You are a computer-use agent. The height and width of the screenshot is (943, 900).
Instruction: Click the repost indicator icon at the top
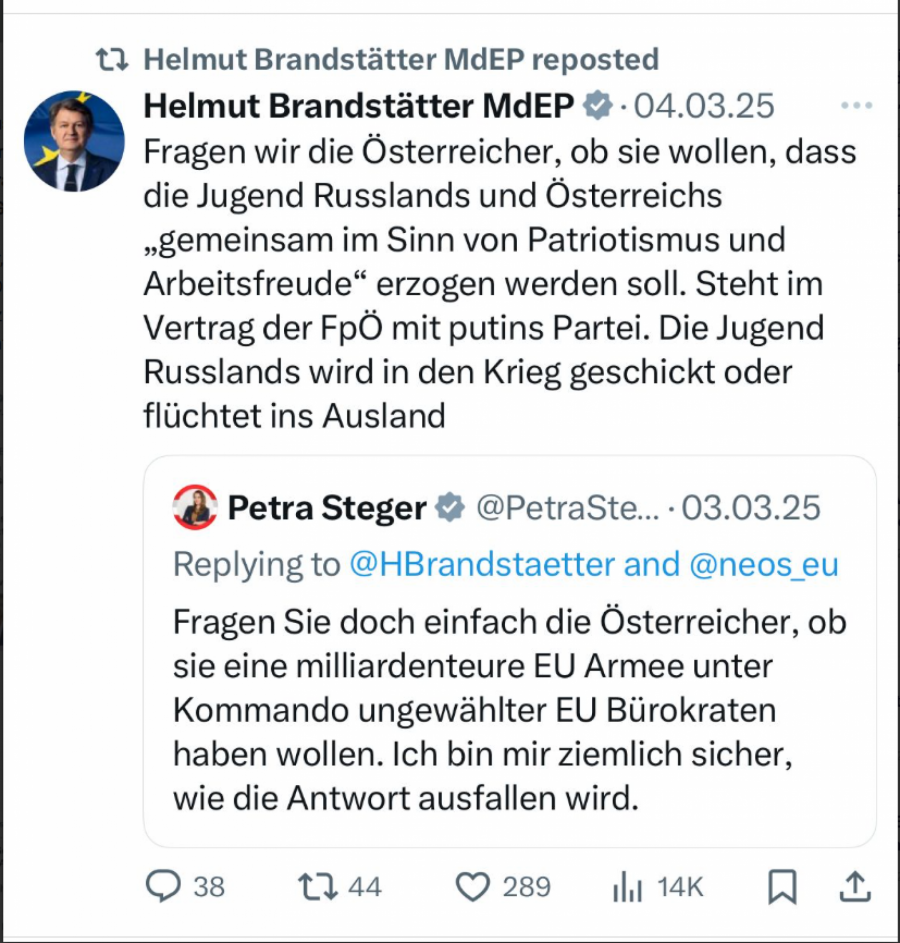[x=111, y=60]
